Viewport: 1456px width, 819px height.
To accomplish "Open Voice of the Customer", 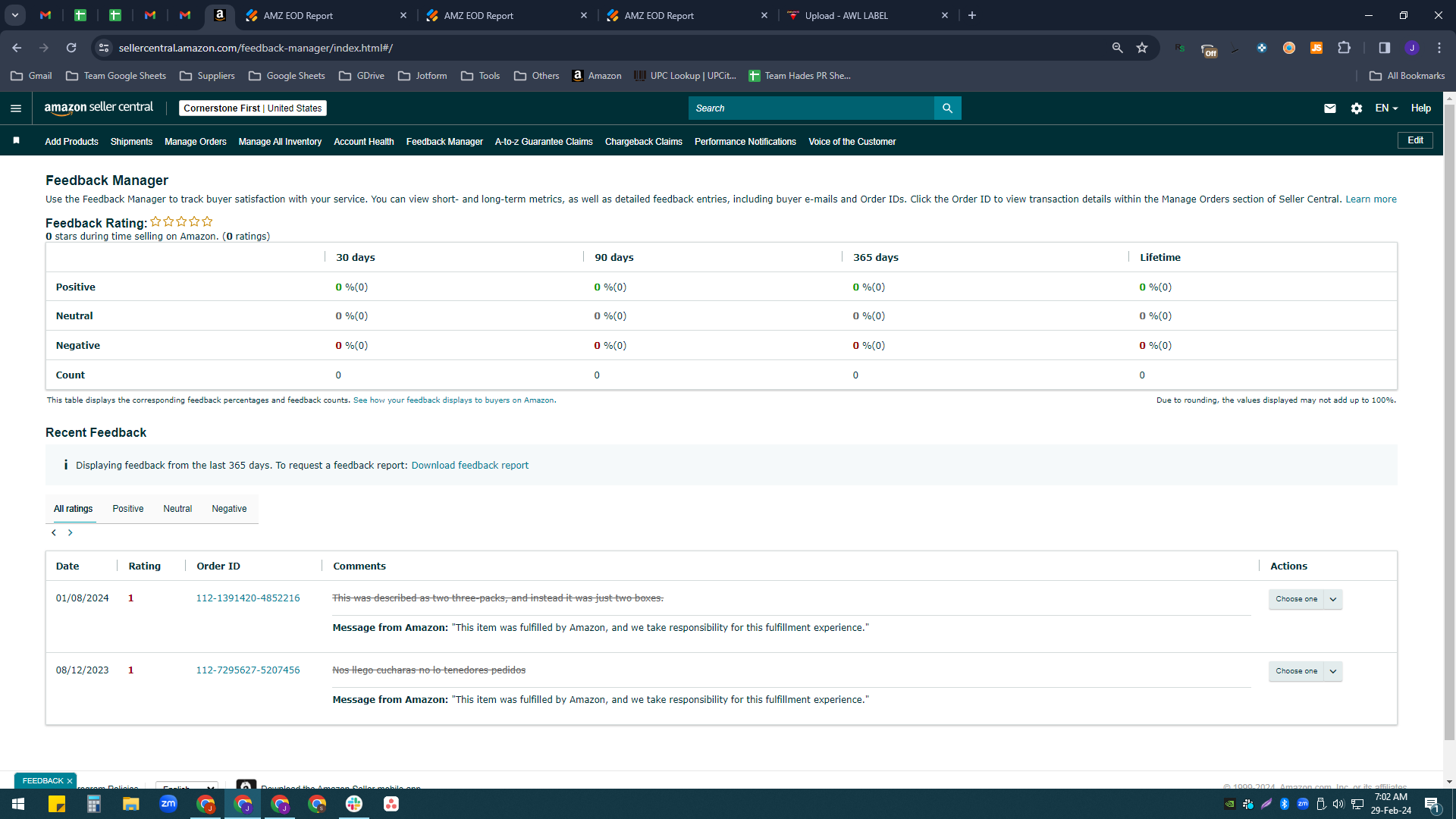I will (x=852, y=142).
